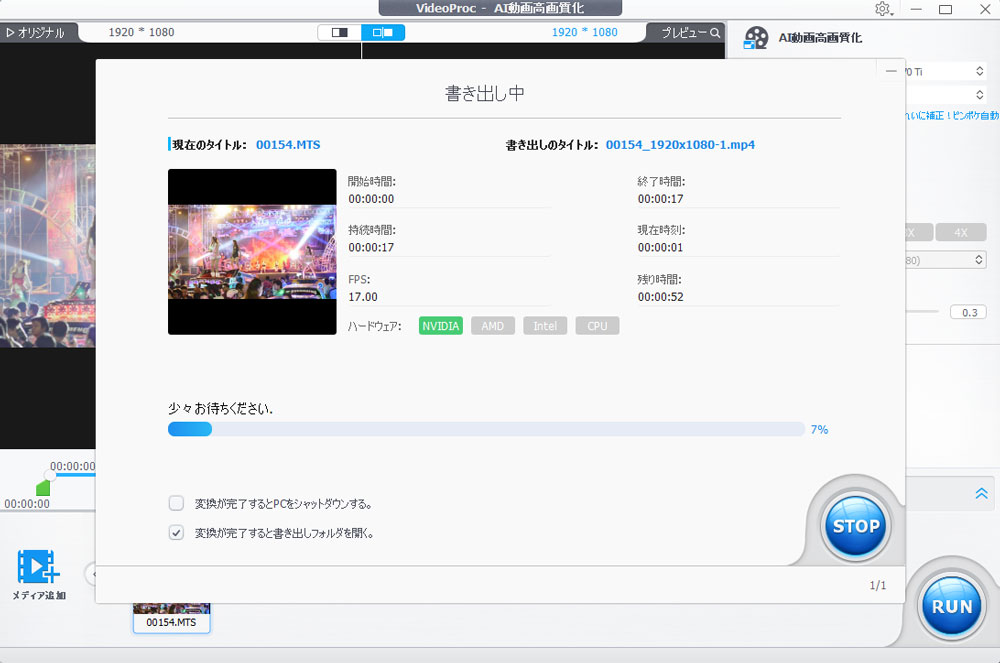Switch to split compare view icon

click(383, 33)
